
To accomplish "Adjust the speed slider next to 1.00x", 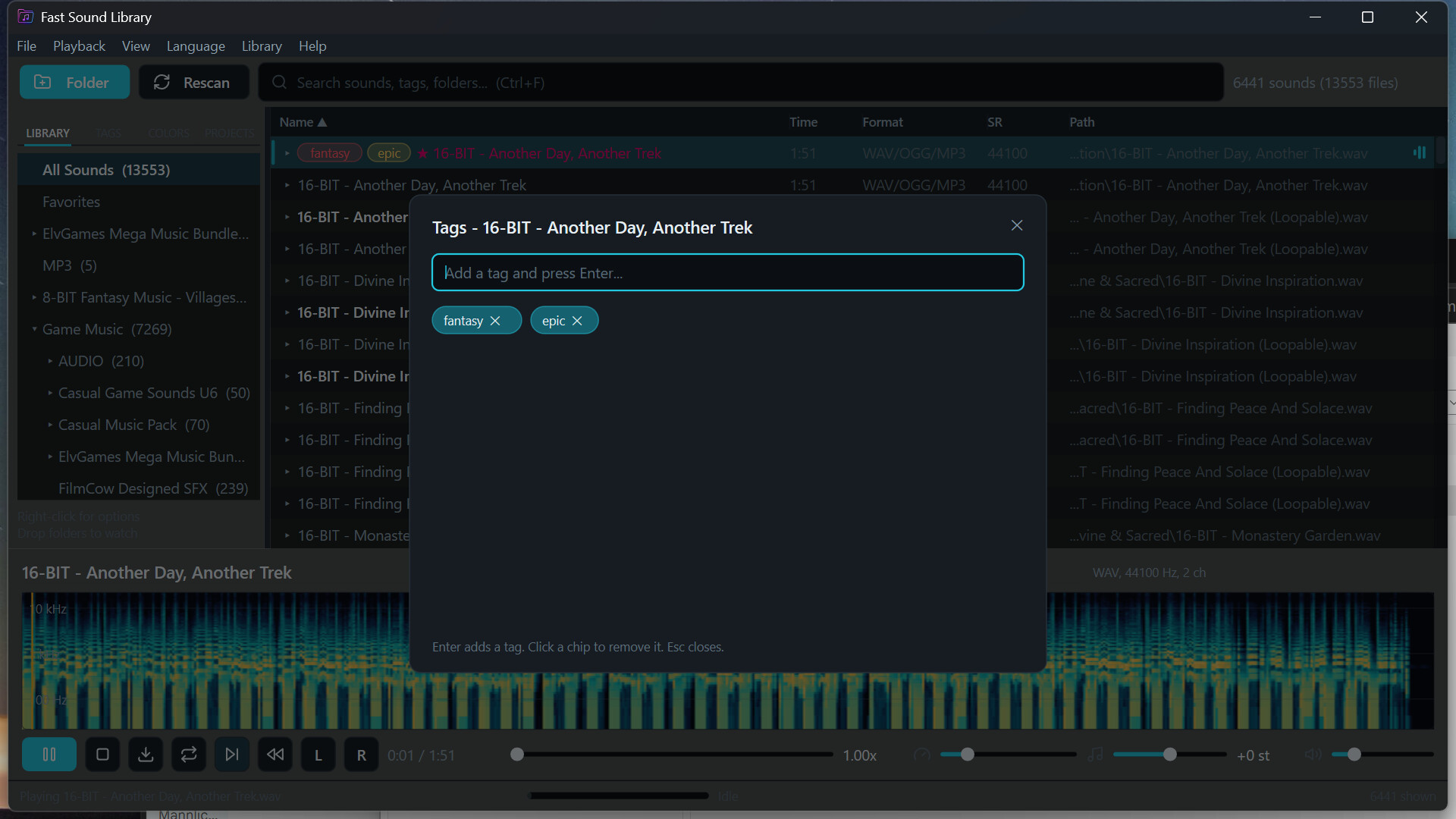I will 1008,755.
